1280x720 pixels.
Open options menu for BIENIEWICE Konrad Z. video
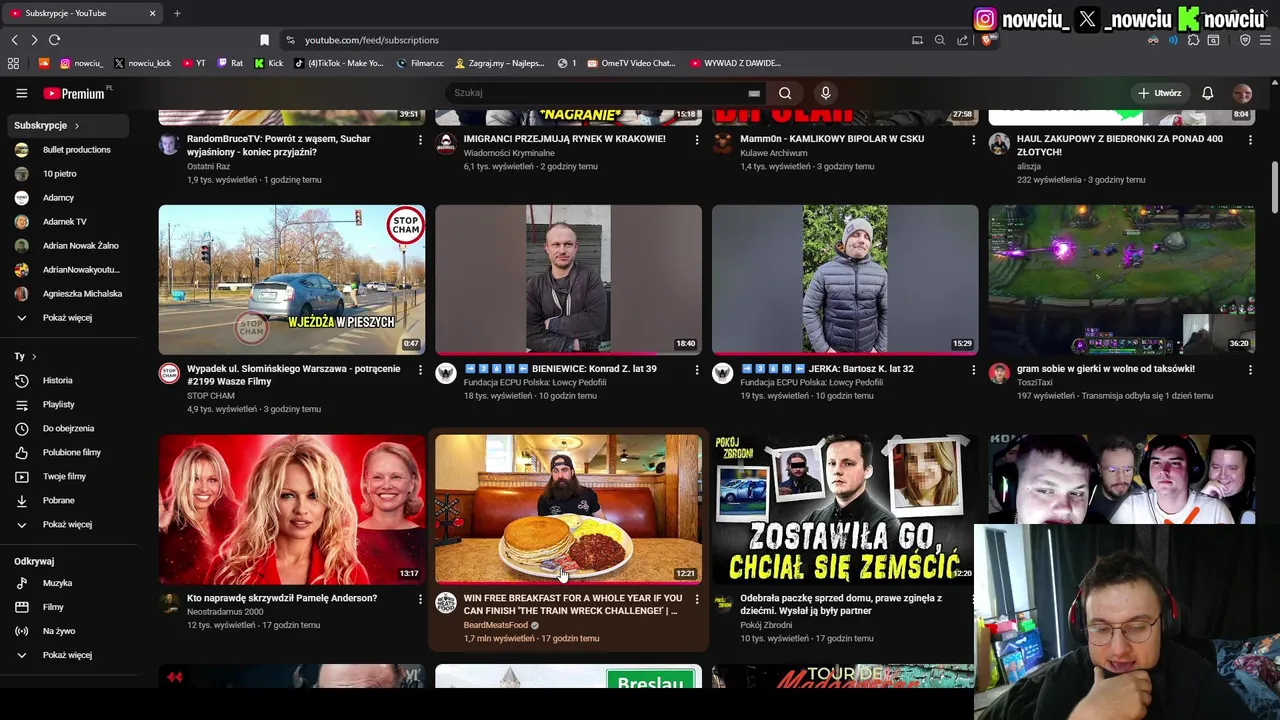697,370
